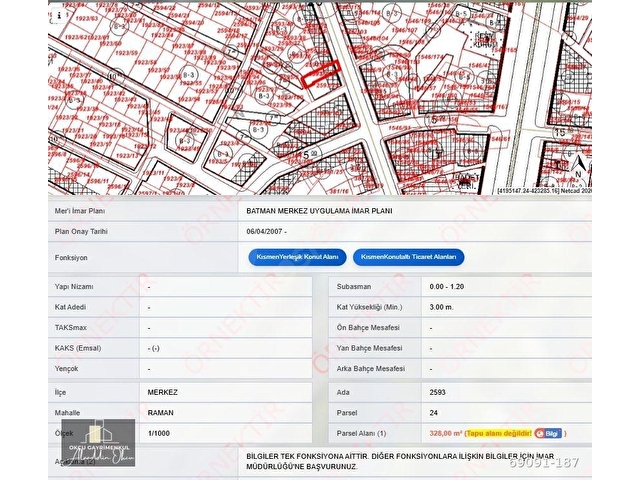
Task: Click the 'Ada' label
Action: (343, 392)
